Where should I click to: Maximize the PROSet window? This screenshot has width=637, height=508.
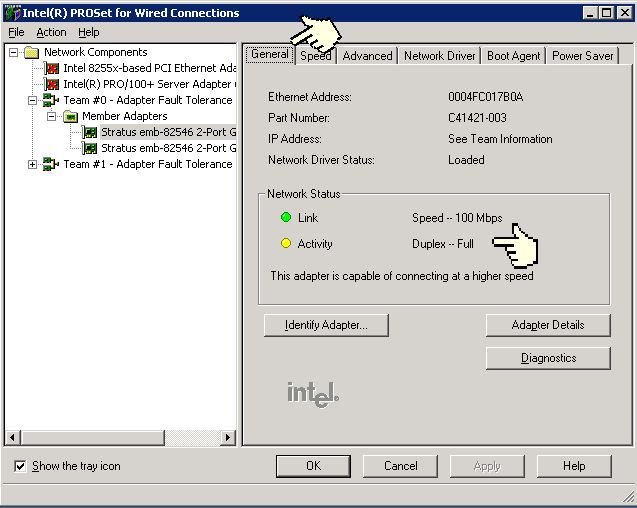click(606, 13)
